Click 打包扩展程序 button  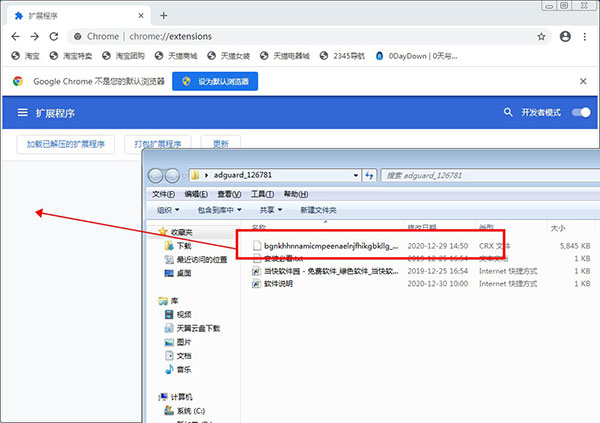[158, 144]
